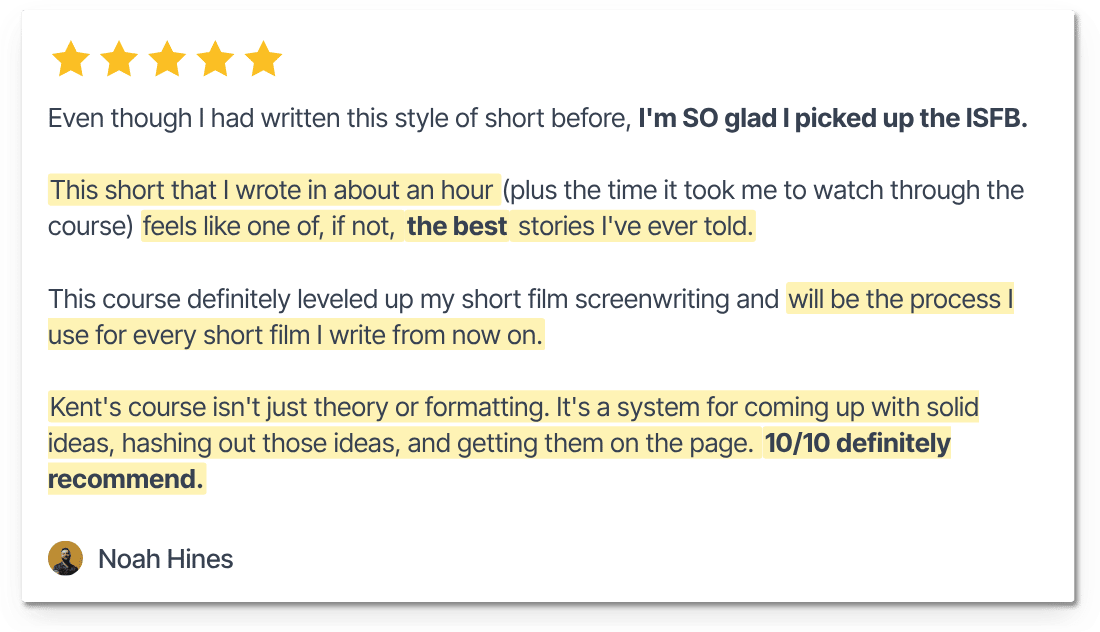Viewport: 1100px width, 632px height.
Task: Select the third star in the rating
Action: 167,60
